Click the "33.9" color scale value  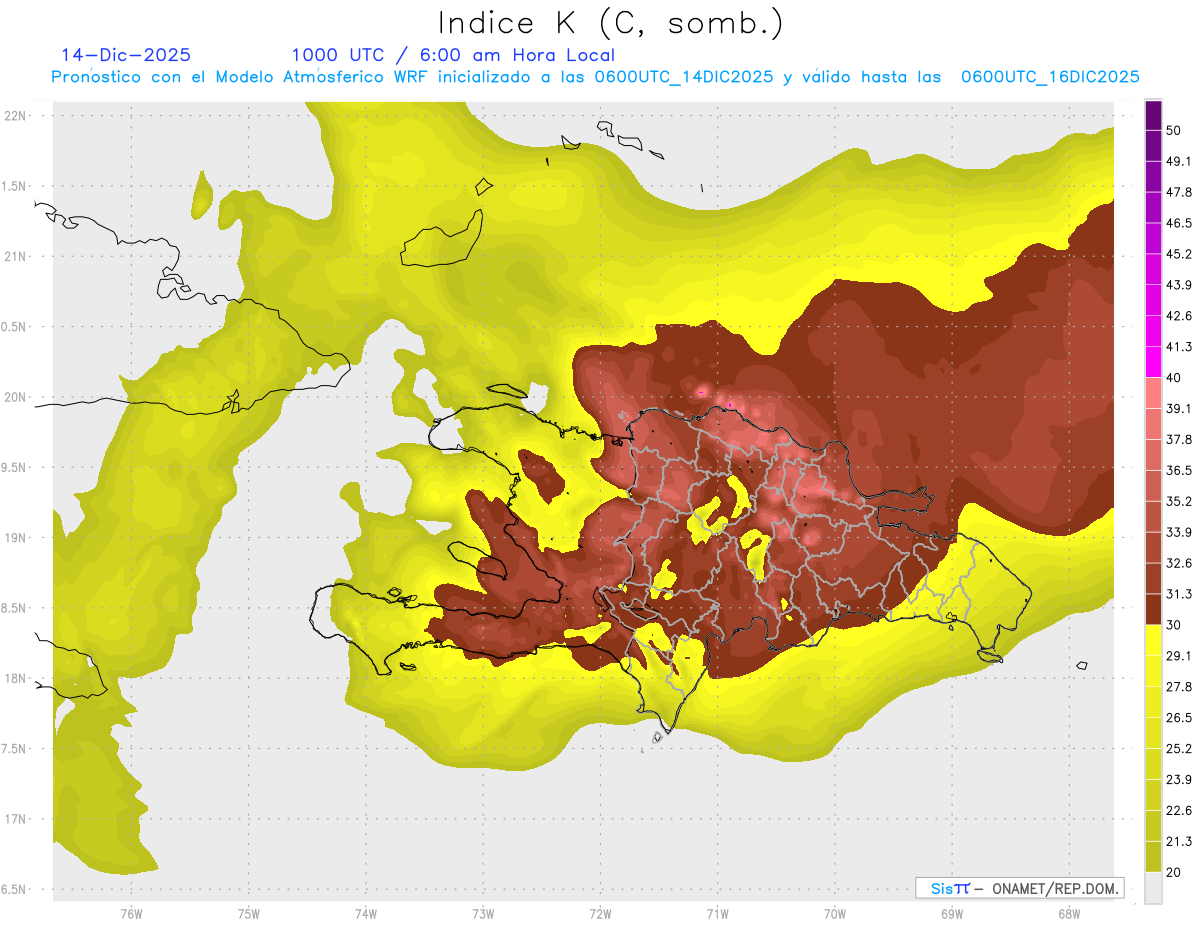click(x=1180, y=532)
